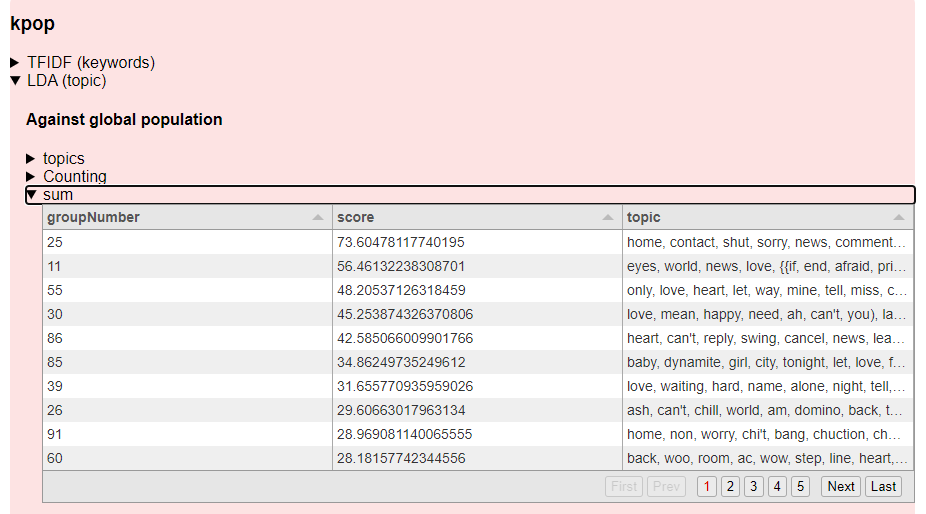Sort table by topic column
The height and width of the screenshot is (514, 926).
coord(768,217)
